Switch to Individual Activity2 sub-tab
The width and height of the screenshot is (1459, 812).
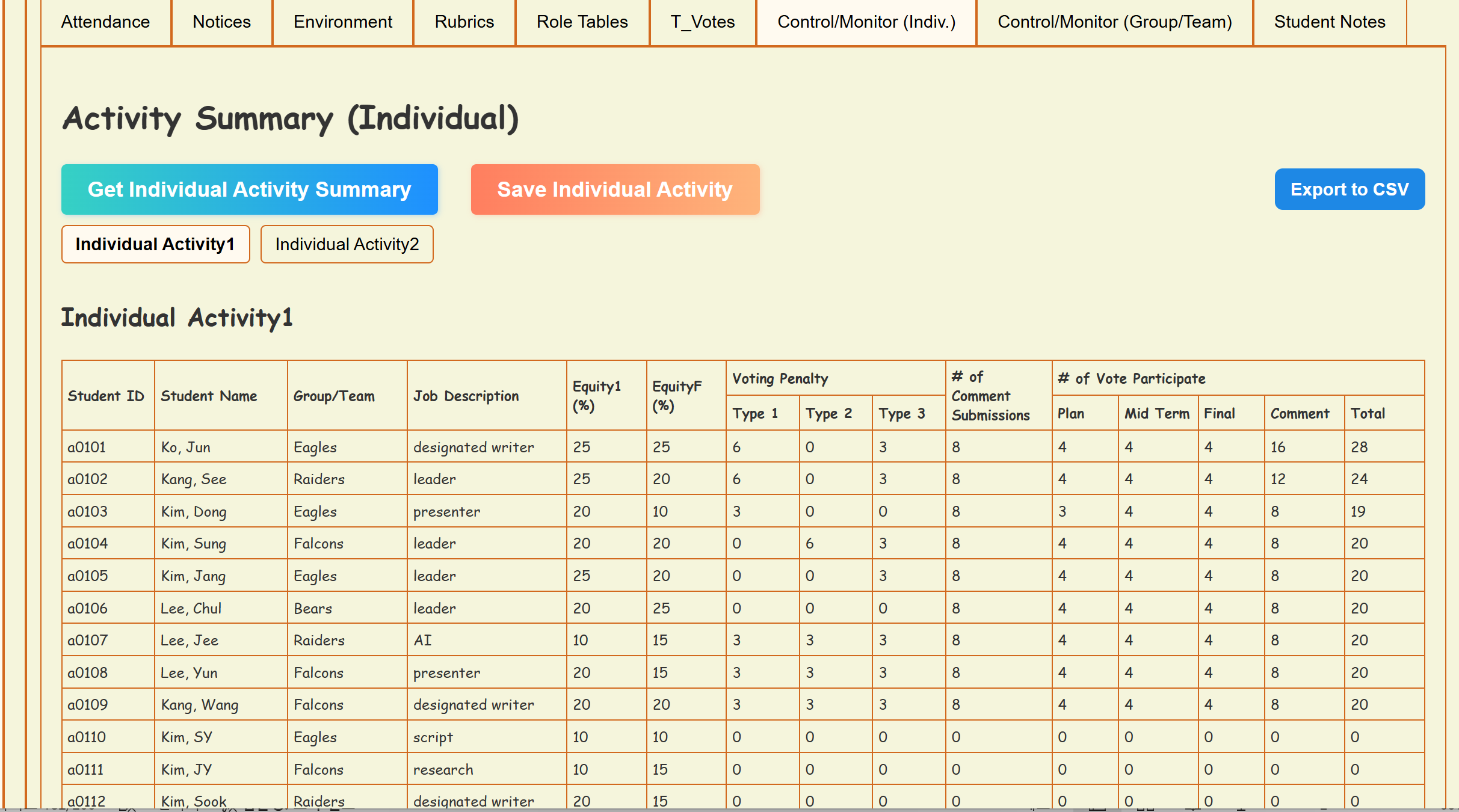347,244
